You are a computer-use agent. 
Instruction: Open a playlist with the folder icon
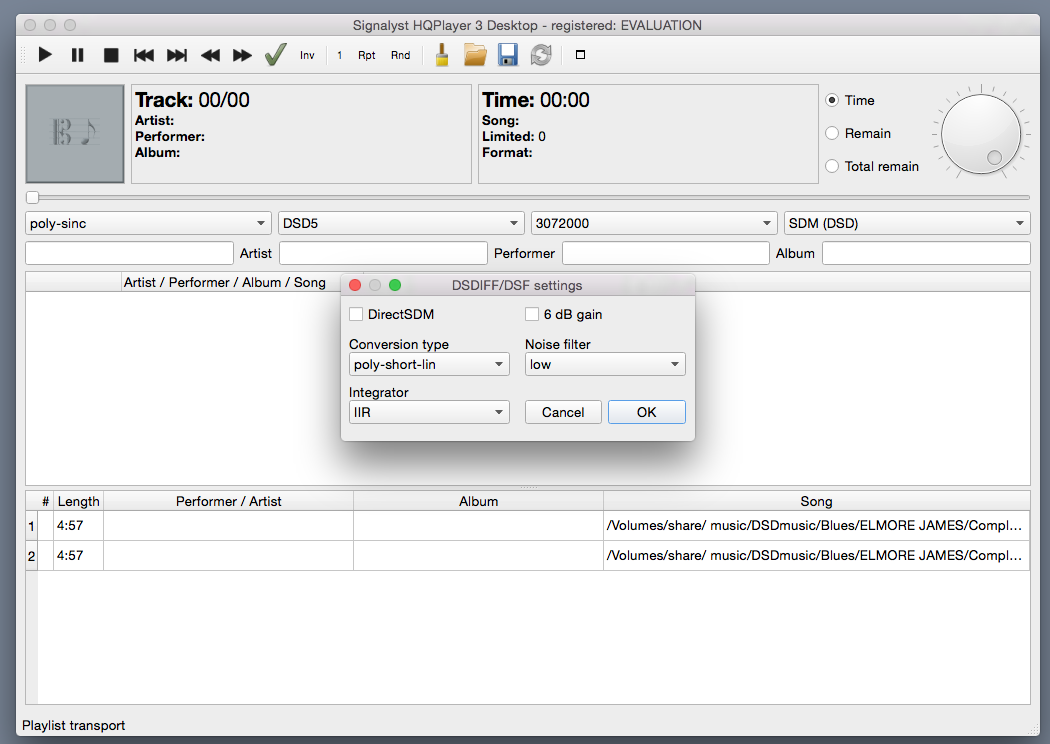[475, 55]
